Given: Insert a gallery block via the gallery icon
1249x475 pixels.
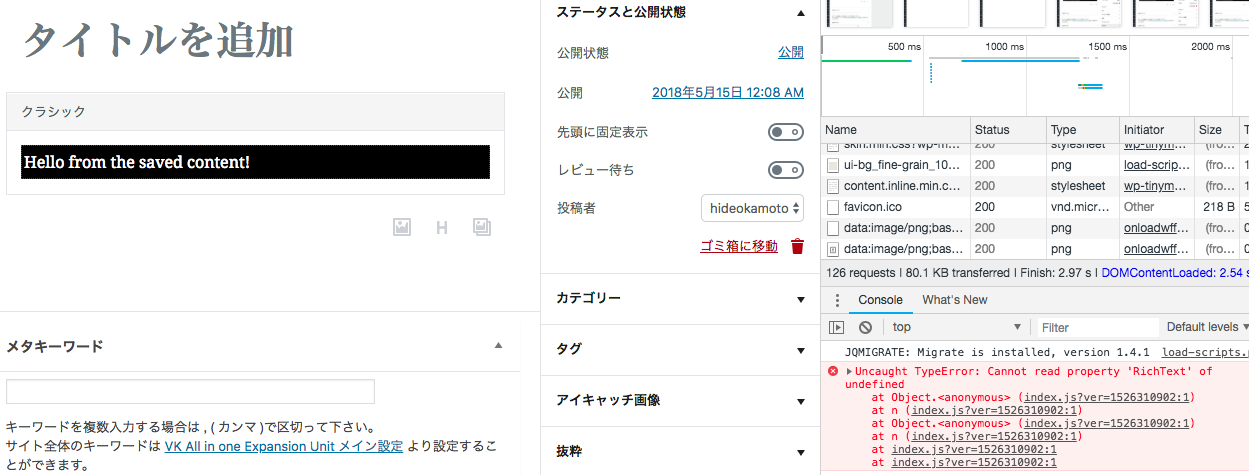Looking at the screenshot, I should point(482,227).
